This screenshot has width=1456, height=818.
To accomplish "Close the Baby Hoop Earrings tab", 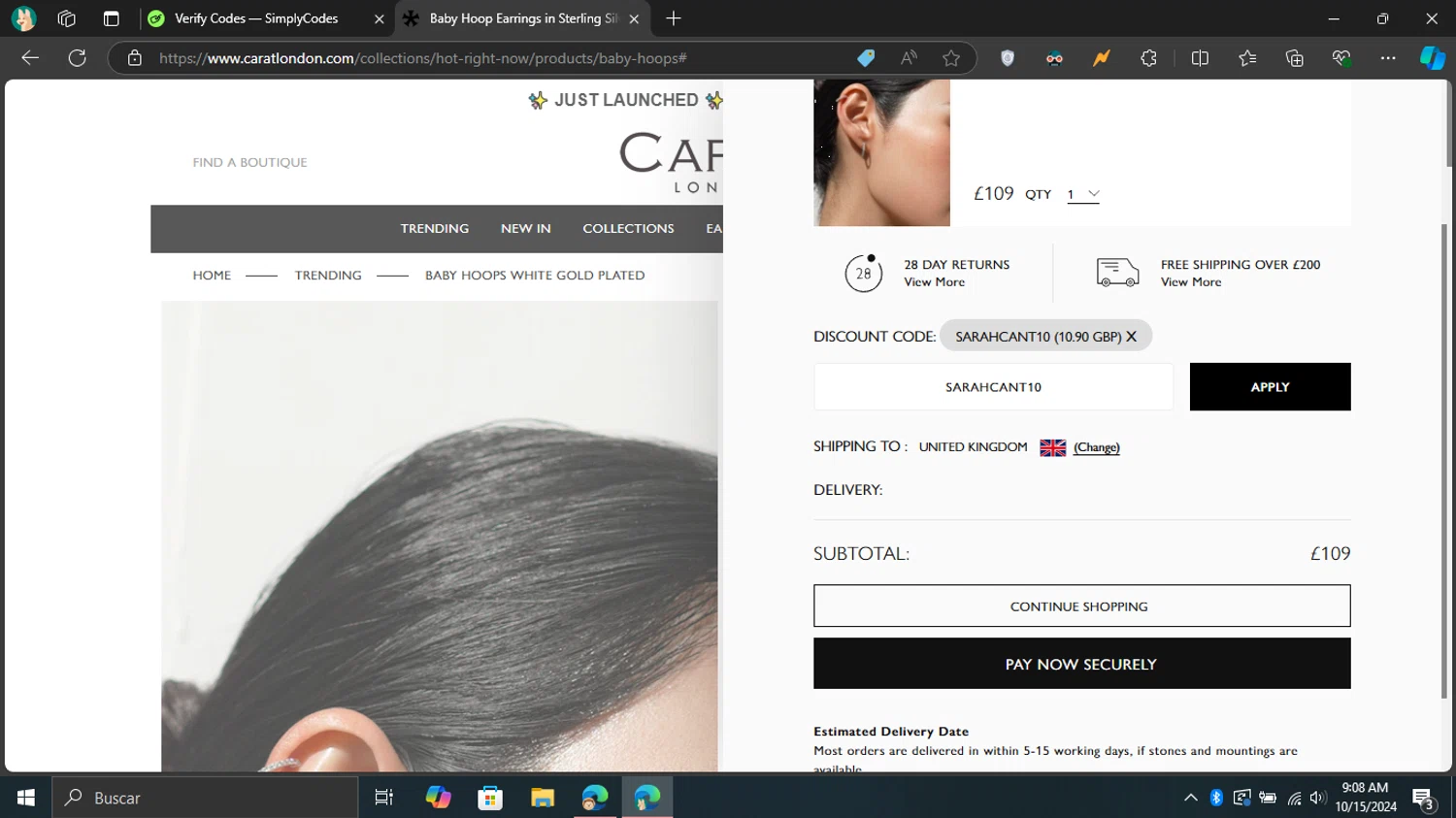I will pyautogui.click(x=634, y=18).
